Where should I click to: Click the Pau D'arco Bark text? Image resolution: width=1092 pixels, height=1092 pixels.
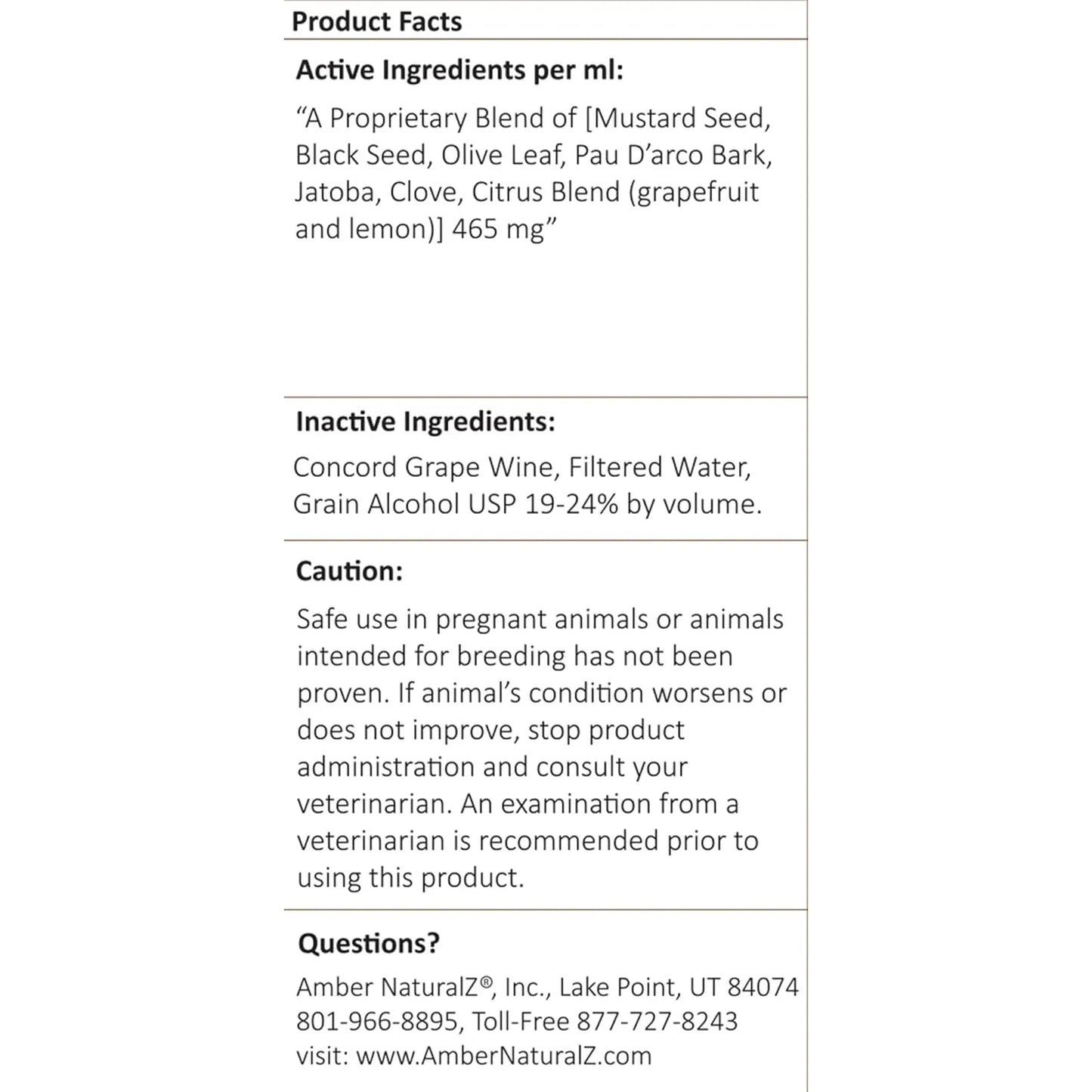(x=673, y=155)
